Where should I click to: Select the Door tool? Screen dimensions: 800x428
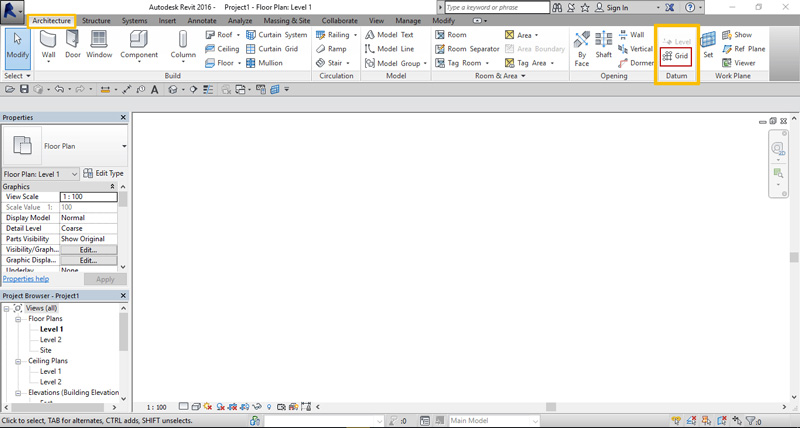73,45
